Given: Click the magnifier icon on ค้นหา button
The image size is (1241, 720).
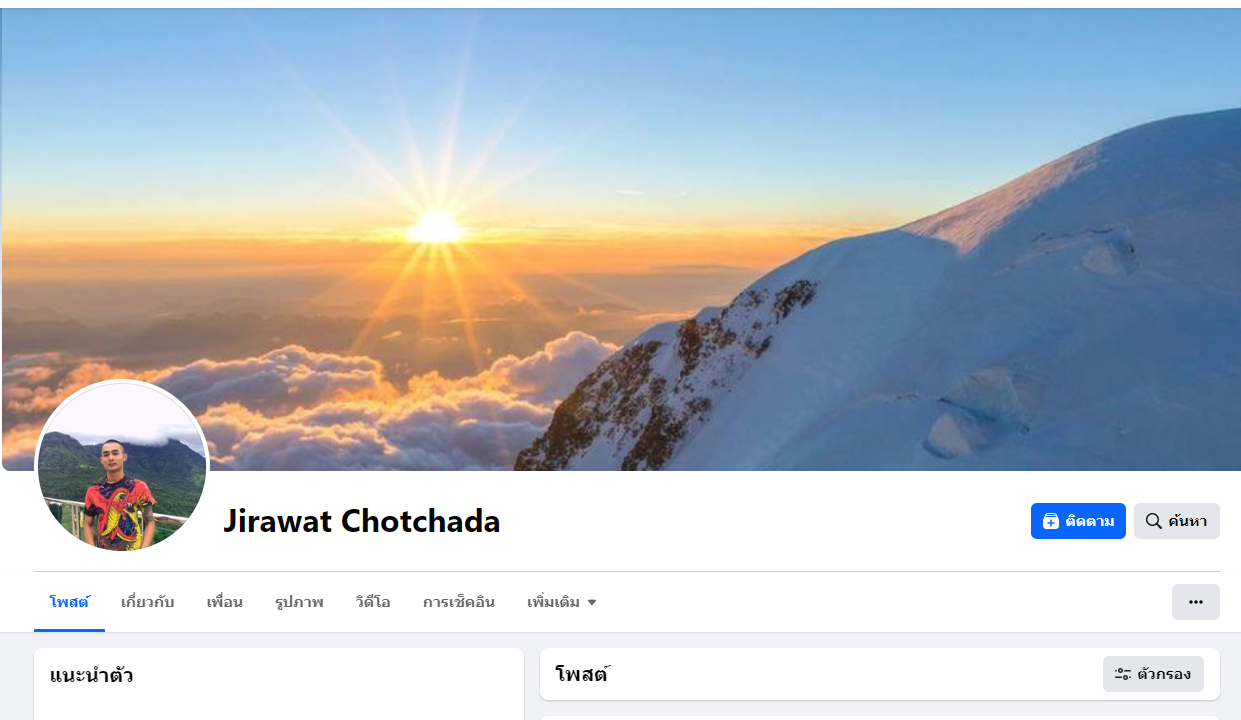Looking at the screenshot, I should coord(1153,521).
